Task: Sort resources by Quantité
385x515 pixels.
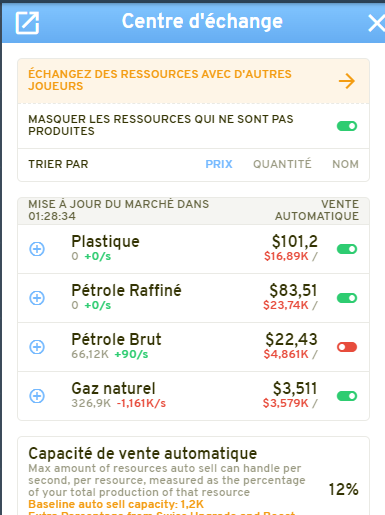Action: click(x=282, y=164)
